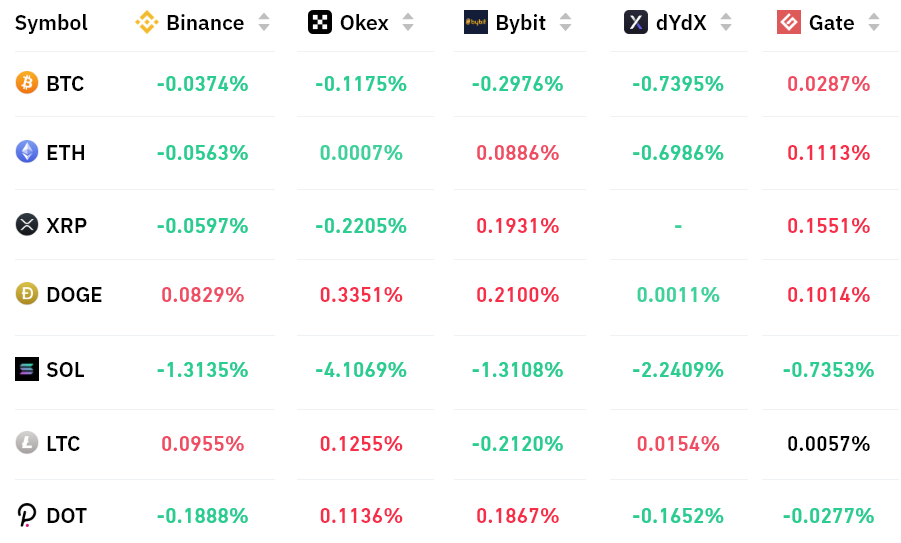
Task: Sort by Bybit column arrows
Action: [x=565, y=22]
